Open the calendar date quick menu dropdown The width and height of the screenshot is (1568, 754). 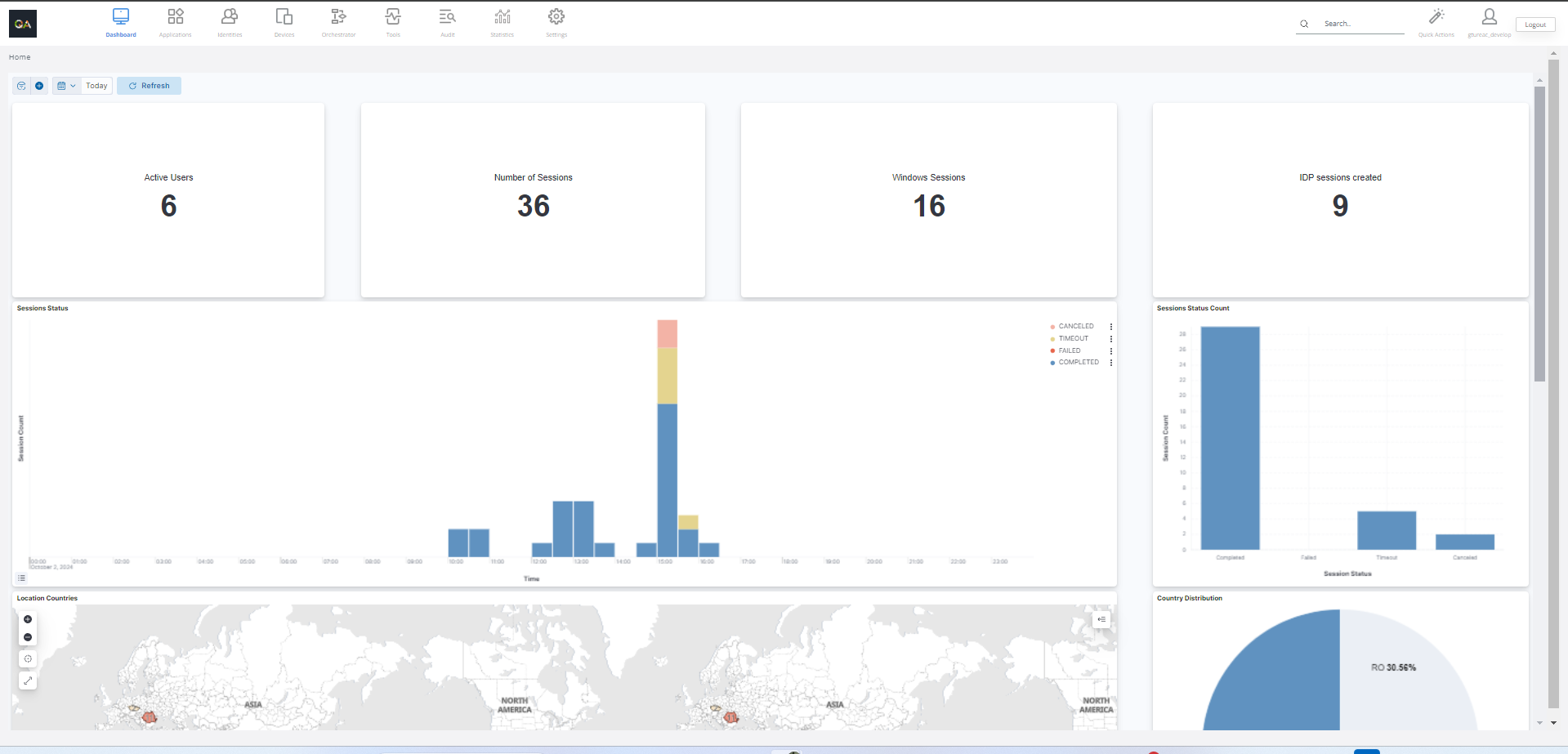[x=66, y=86]
